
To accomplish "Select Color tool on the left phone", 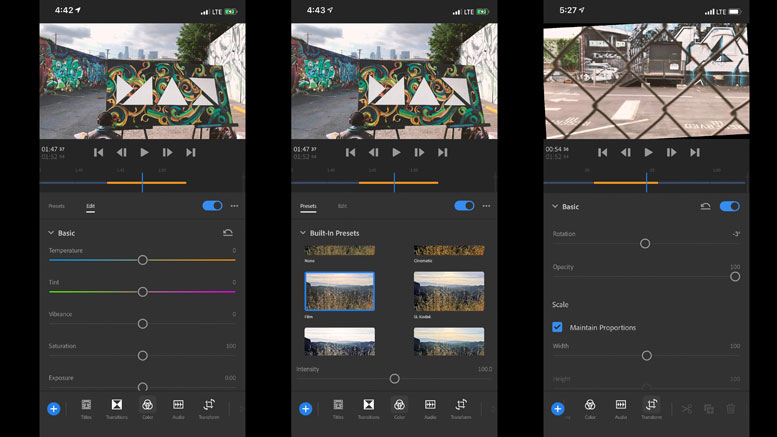I will click(147, 409).
